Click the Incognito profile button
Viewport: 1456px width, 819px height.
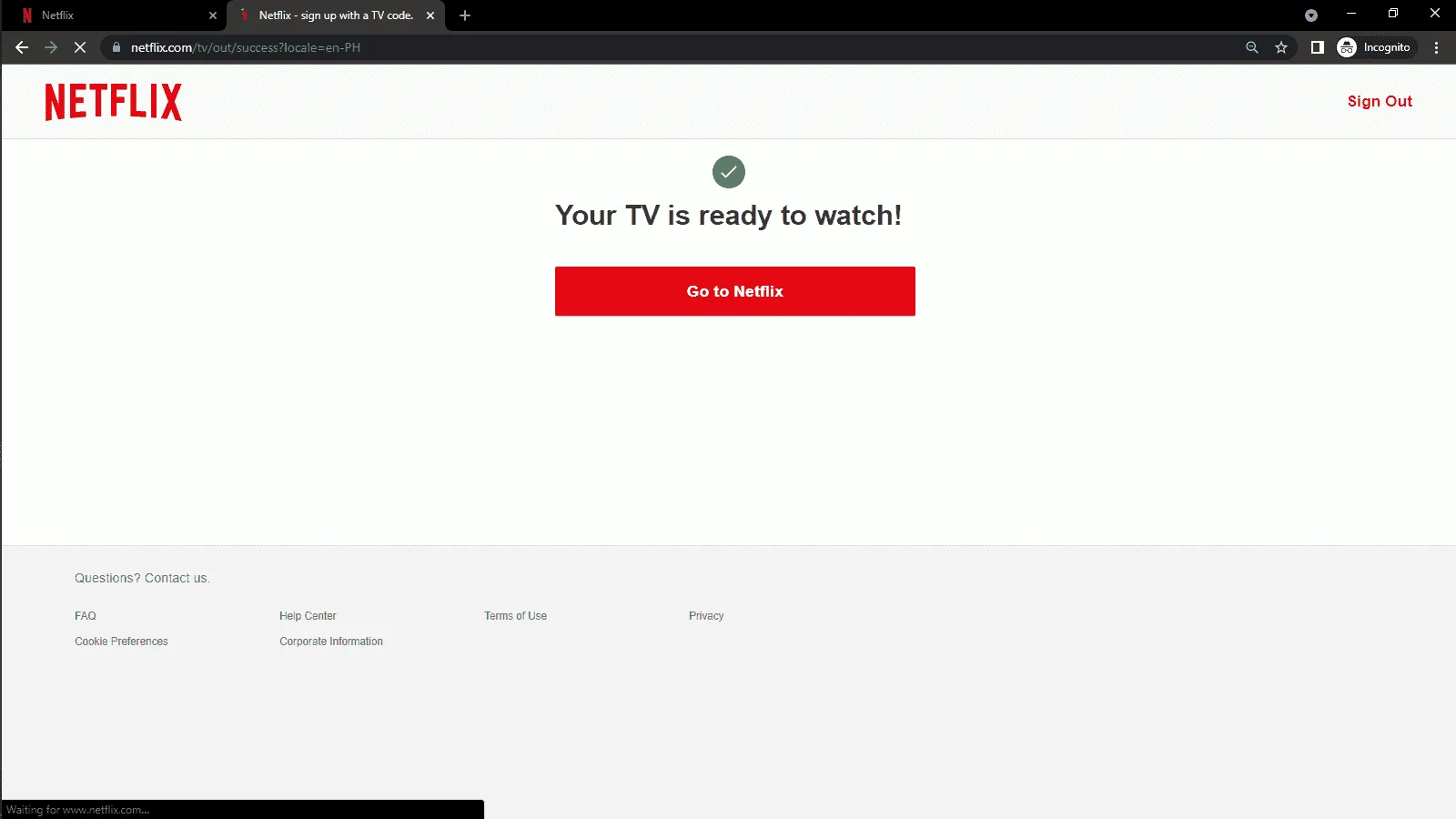click(x=1375, y=47)
